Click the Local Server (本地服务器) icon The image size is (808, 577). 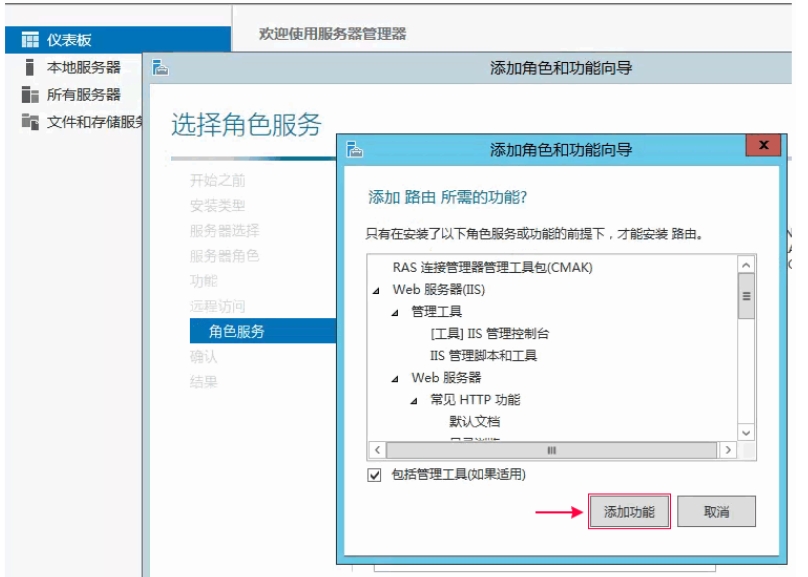tap(30, 67)
